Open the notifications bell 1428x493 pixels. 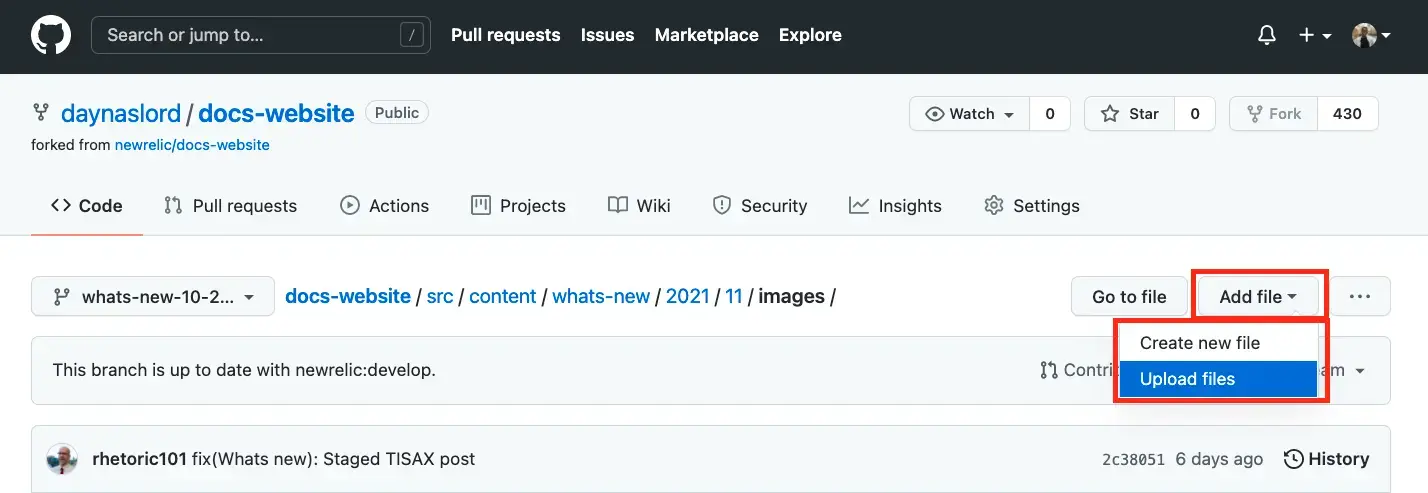pos(1267,35)
